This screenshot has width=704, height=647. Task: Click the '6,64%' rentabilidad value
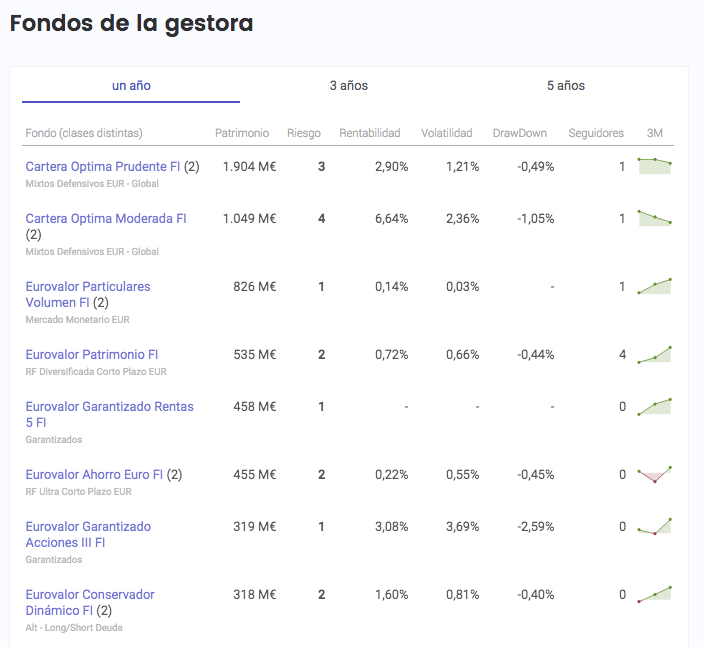coord(392,219)
